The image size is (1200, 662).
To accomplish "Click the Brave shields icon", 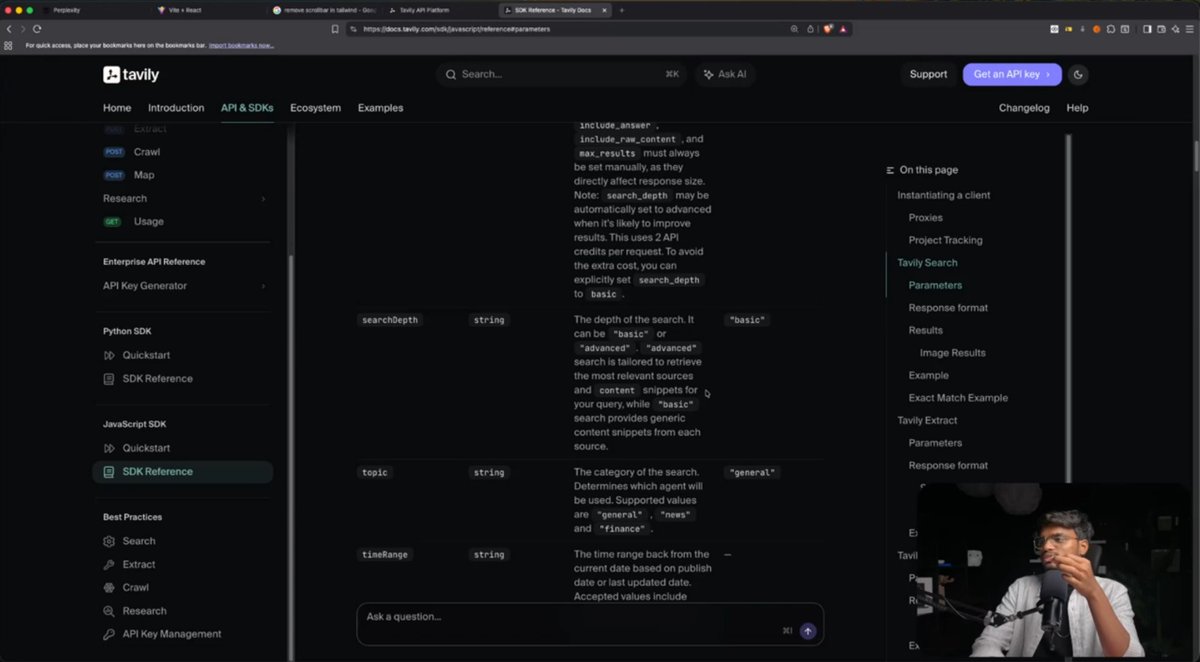I will pyautogui.click(x=829, y=29).
